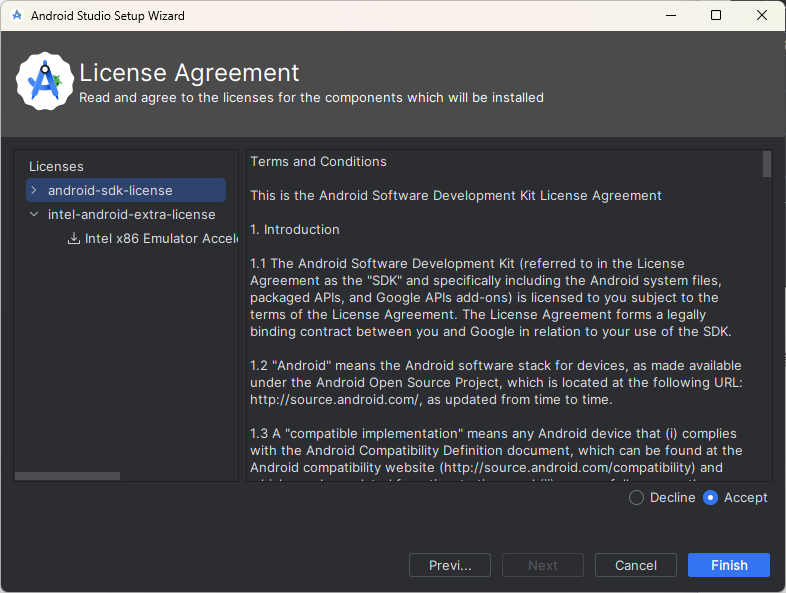The height and width of the screenshot is (593, 786).
Task: Close the Android Studio Setup Wizard
Action: pos(761,15)
